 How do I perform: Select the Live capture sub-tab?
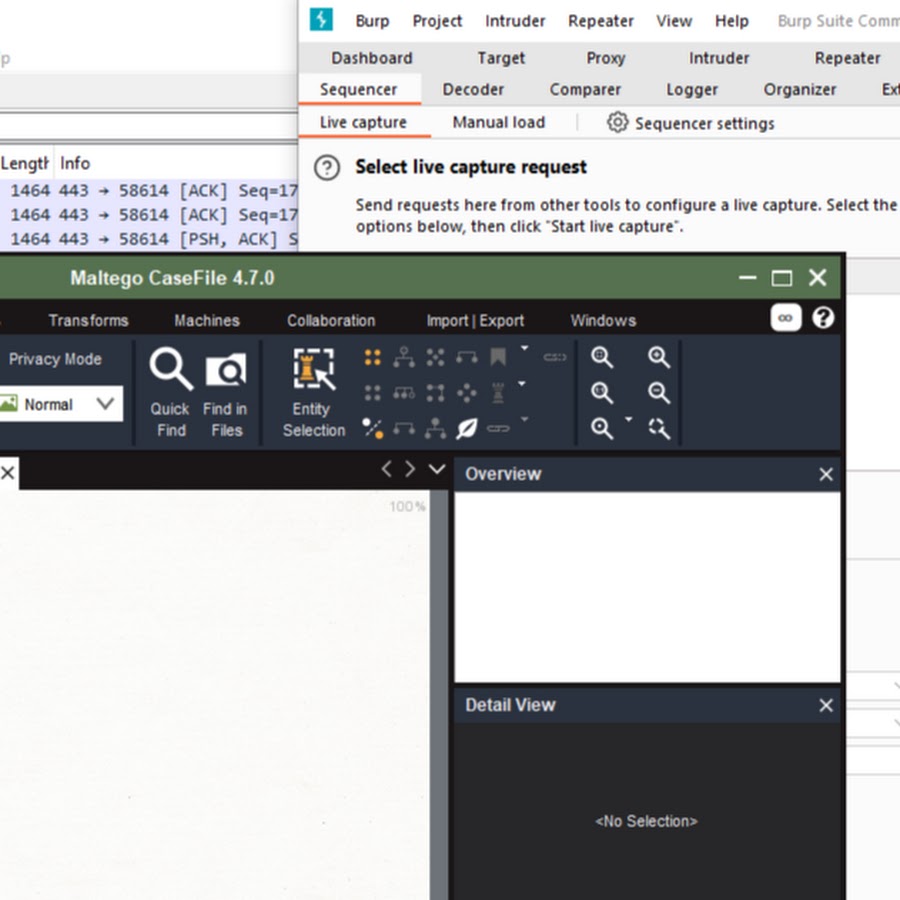(x=363, y=122)
